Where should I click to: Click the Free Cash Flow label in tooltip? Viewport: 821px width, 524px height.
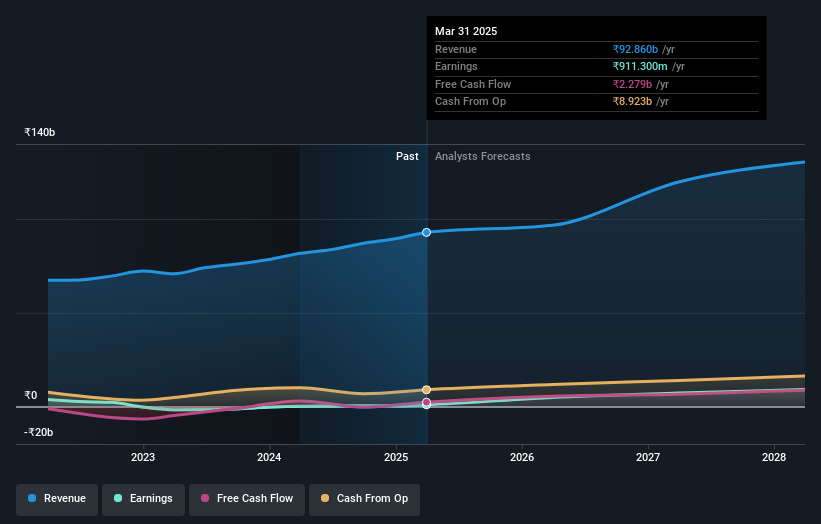coord(473,84)
